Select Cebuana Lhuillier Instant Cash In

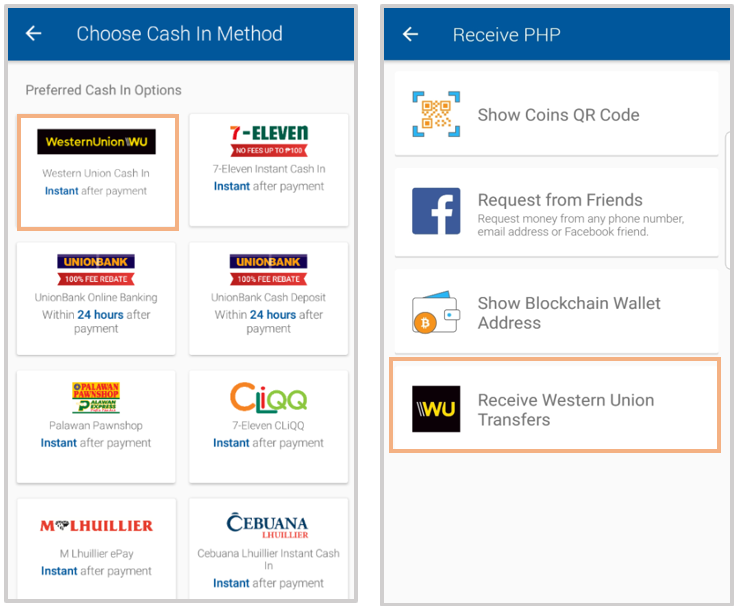[269, 549]
